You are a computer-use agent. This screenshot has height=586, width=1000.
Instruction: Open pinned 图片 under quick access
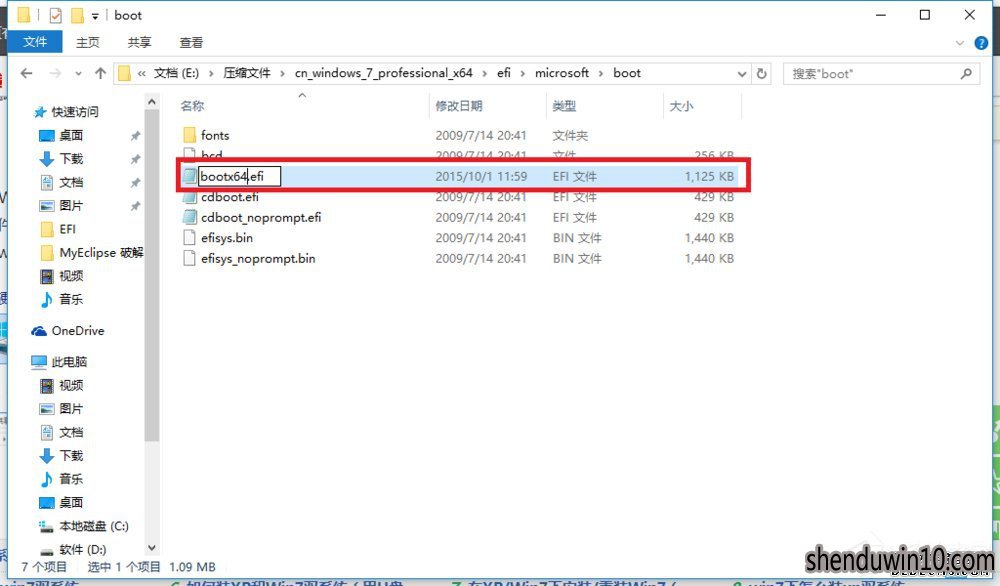[x=71, y=205]
